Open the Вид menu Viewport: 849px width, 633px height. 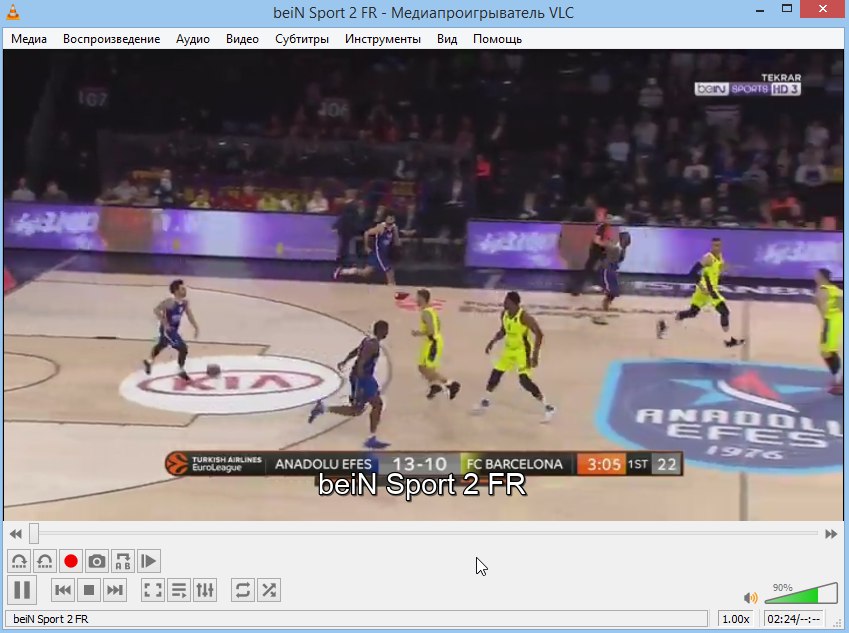click(447, 39)
